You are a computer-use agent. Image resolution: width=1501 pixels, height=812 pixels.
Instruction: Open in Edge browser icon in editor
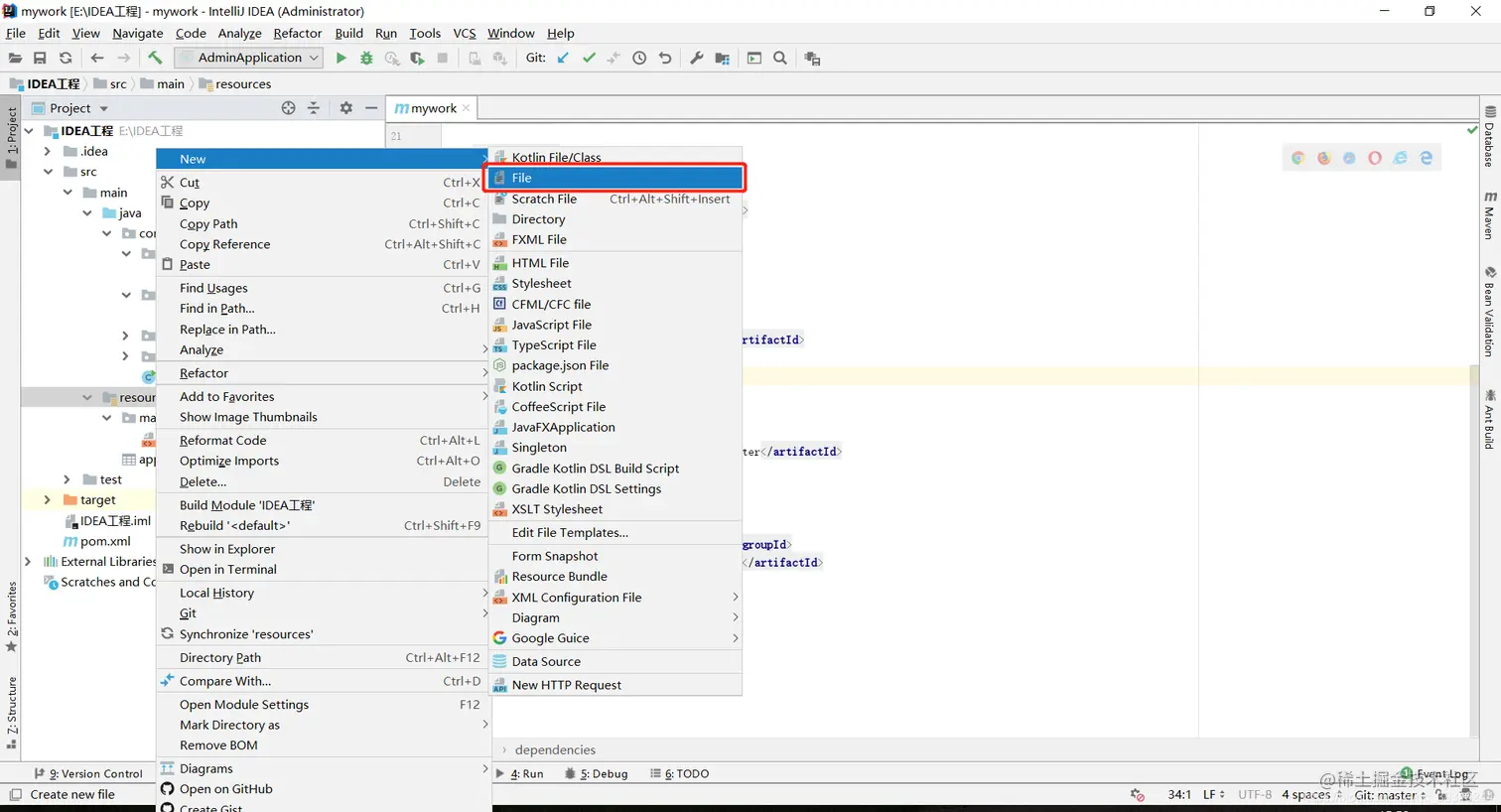tap(1427, 158)
